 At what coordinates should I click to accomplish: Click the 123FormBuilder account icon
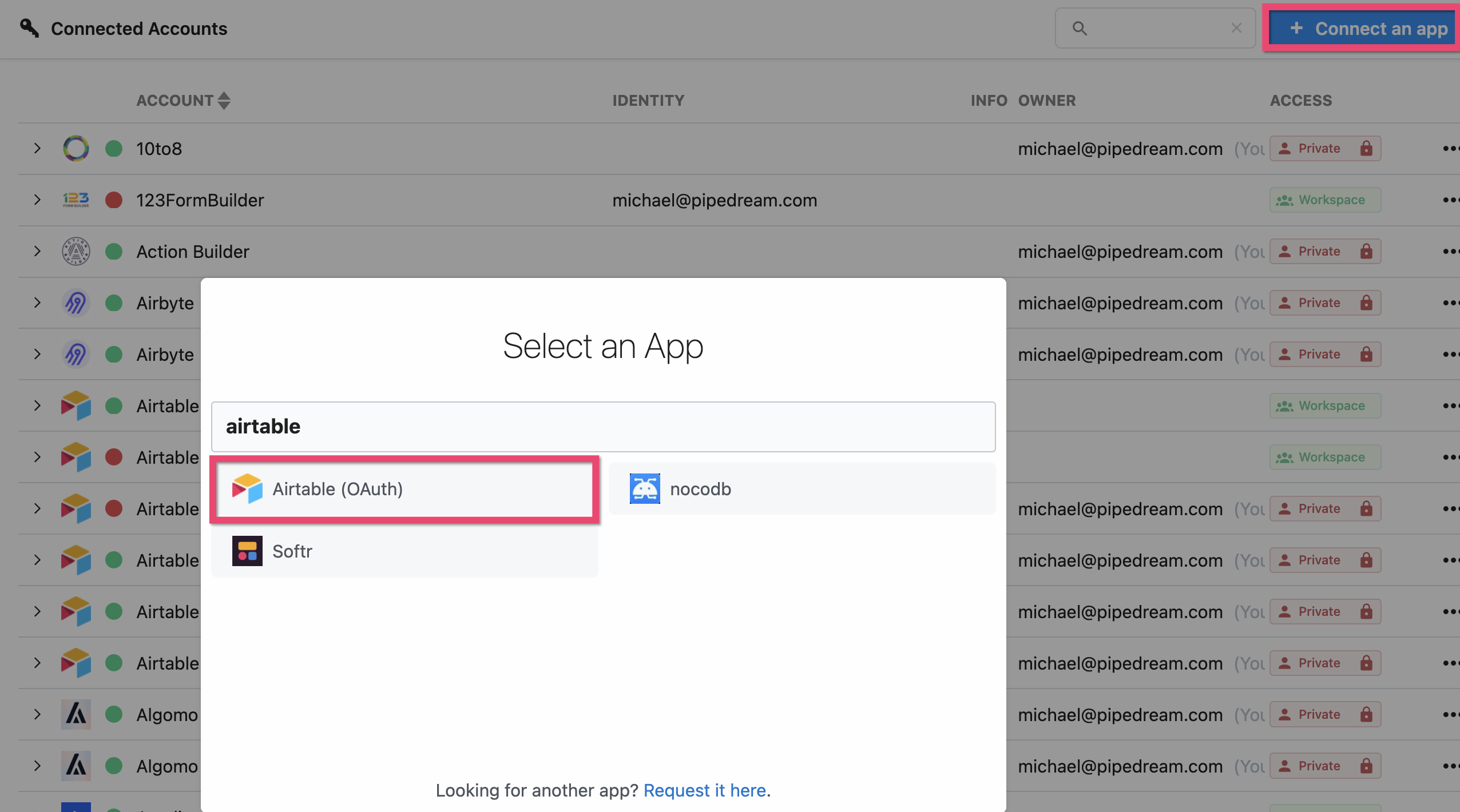pyautogui.click(x=77, y=199)
